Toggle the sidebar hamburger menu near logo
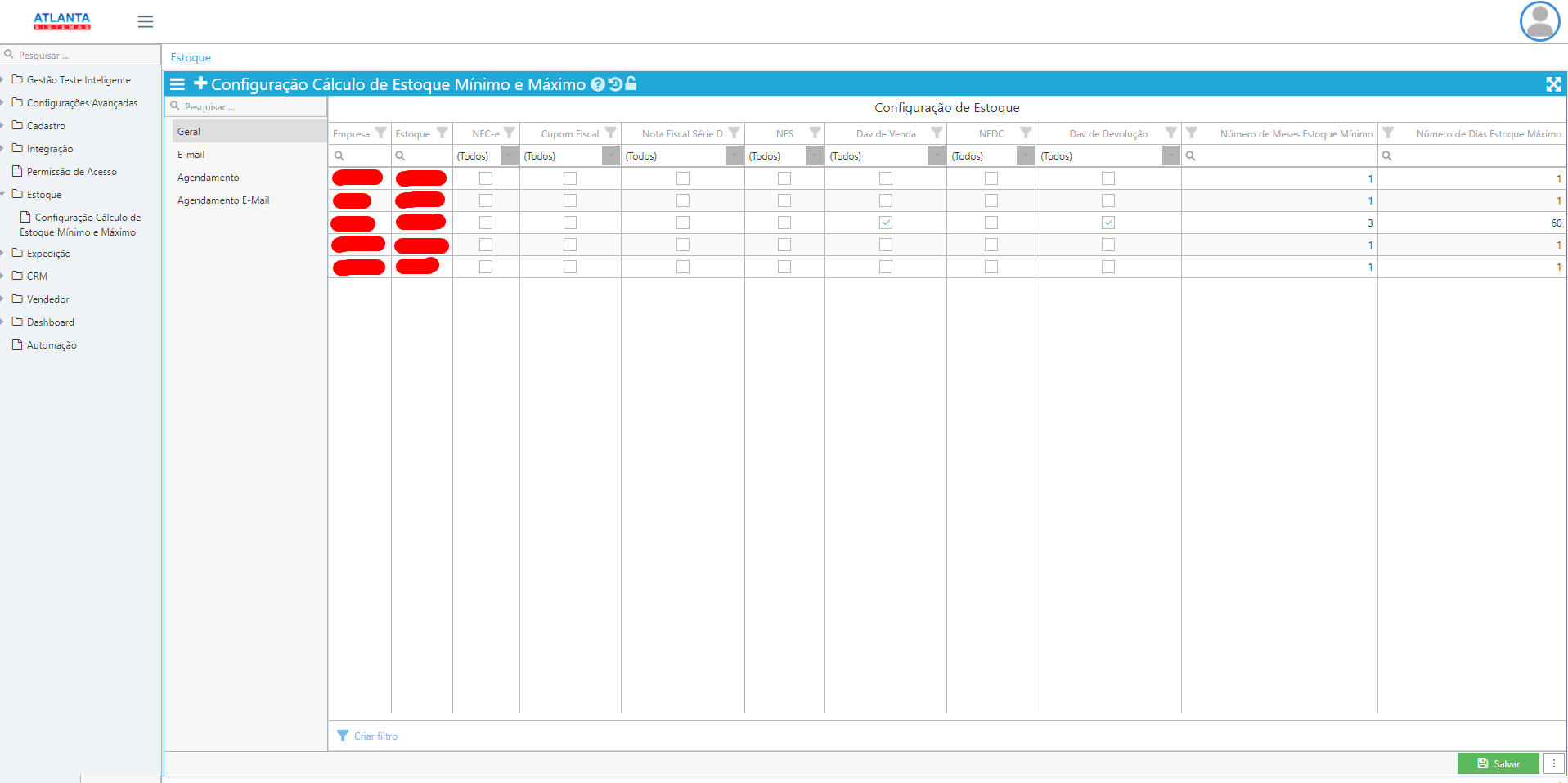 tap(146, 22)
